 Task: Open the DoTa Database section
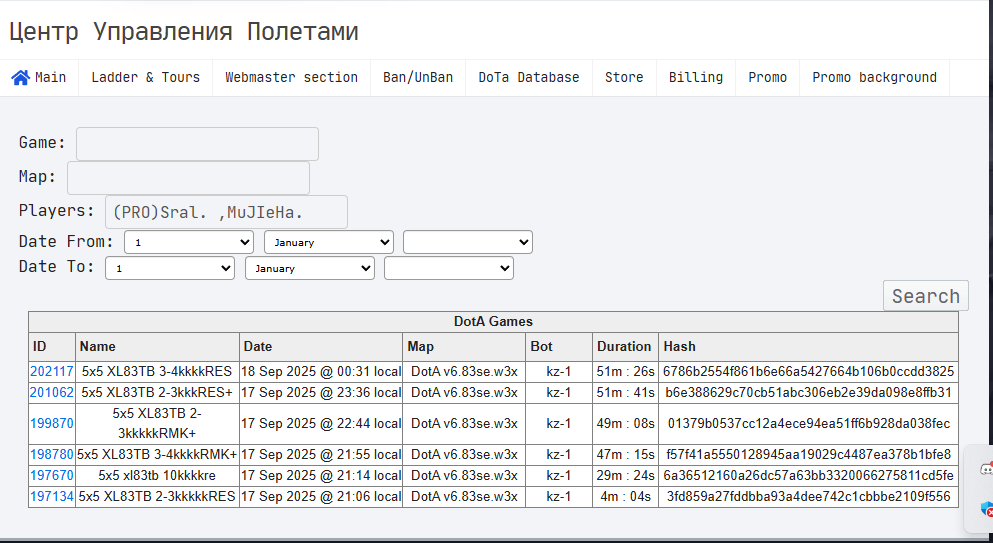coord(529,77)
